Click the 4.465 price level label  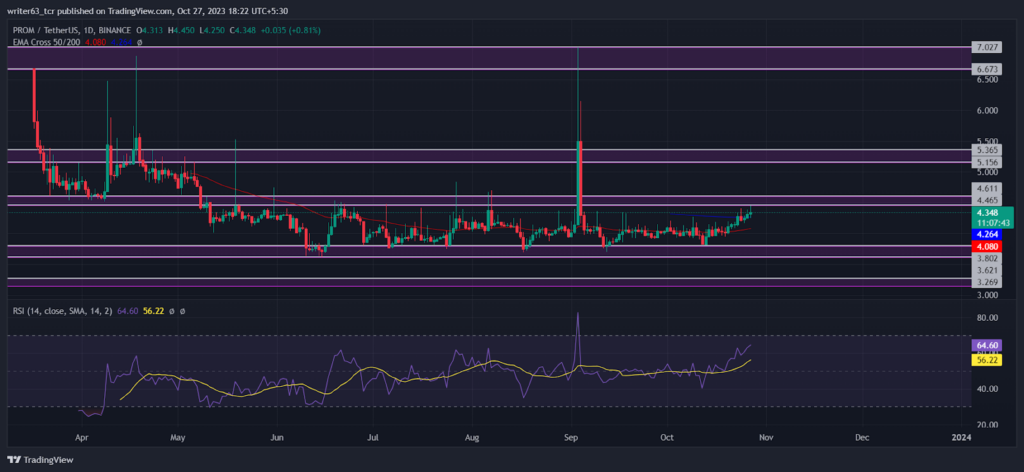point(985,200)
